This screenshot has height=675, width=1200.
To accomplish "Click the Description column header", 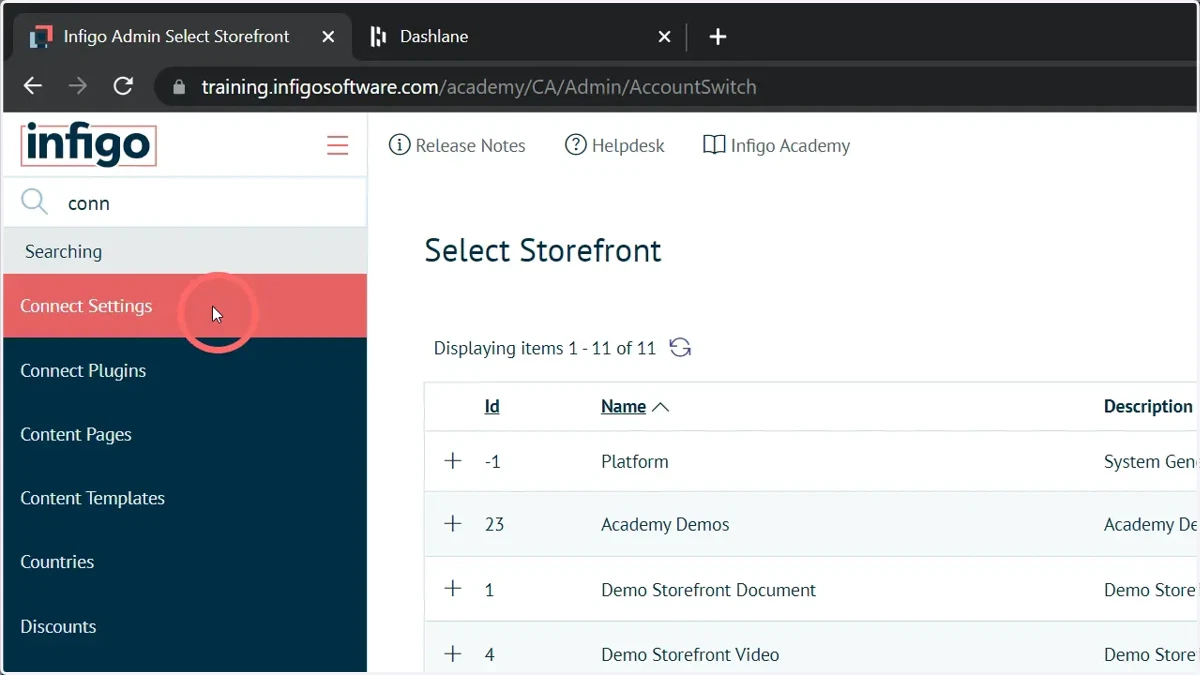I will pyautogui.click(x=1148, y=406).
